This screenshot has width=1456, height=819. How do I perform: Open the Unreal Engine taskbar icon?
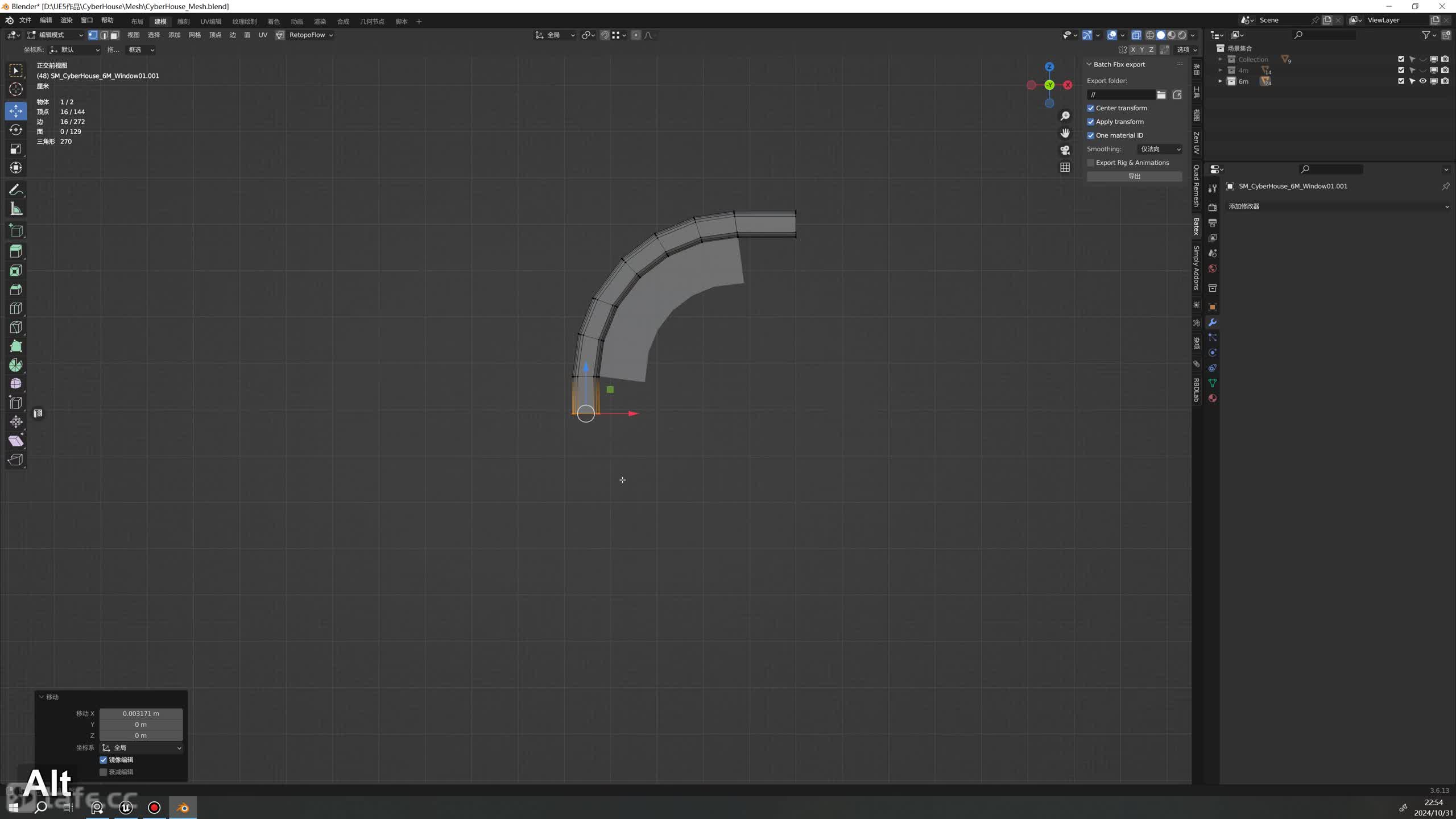pyautogui.click(x=126, y=808)
